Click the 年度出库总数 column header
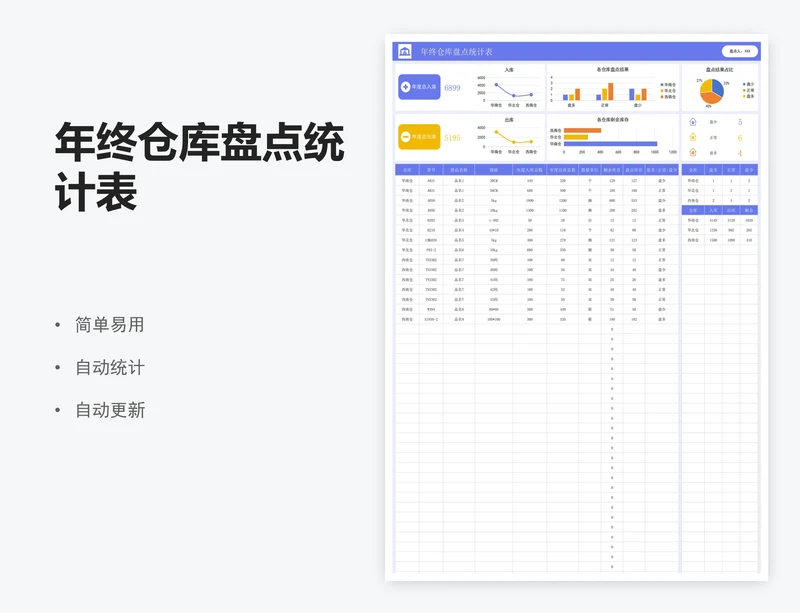The image size is (800, 613). 562,170
